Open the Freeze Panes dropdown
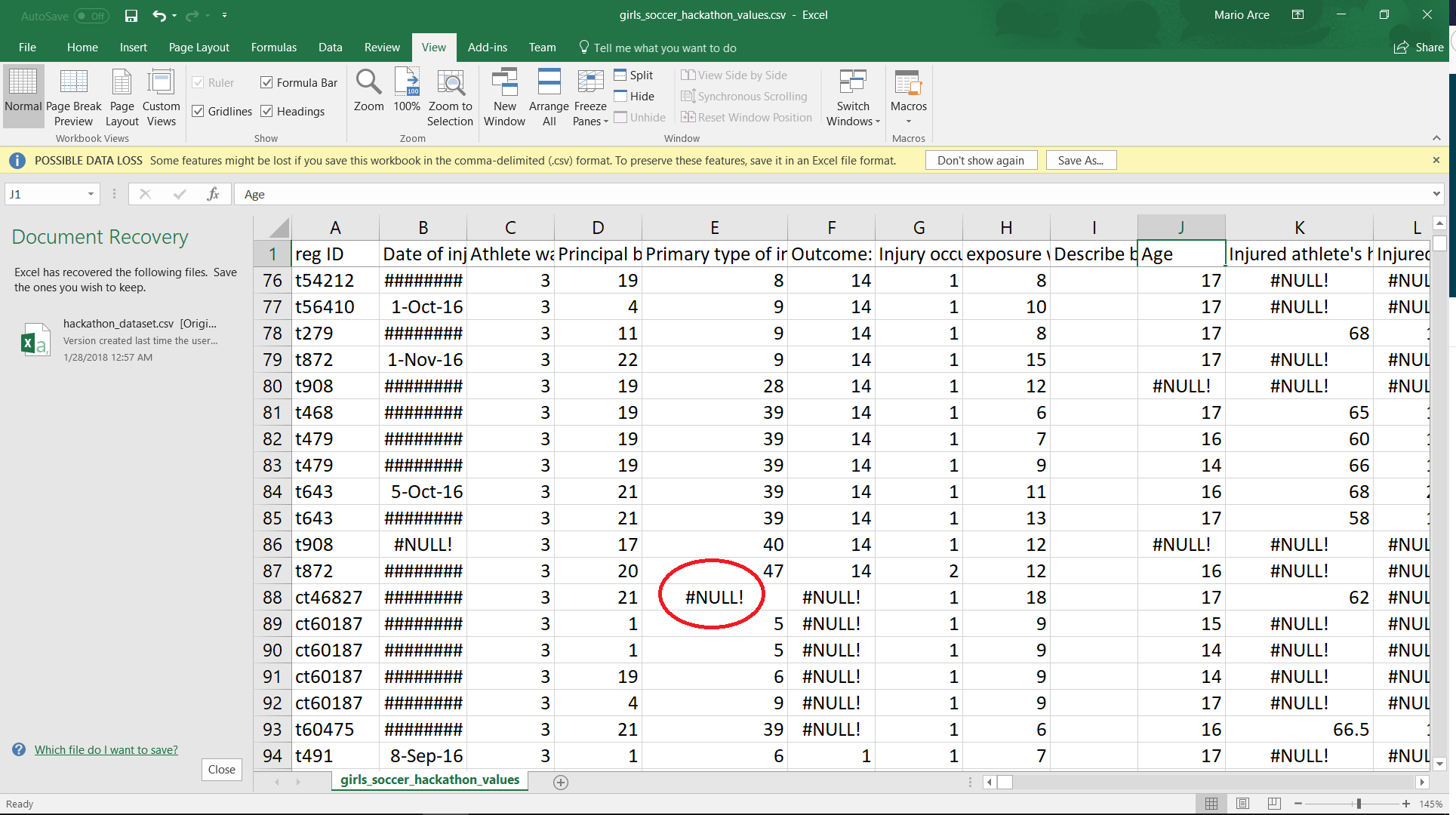Viewport: 1456px width, 815px height. [590, 97]
